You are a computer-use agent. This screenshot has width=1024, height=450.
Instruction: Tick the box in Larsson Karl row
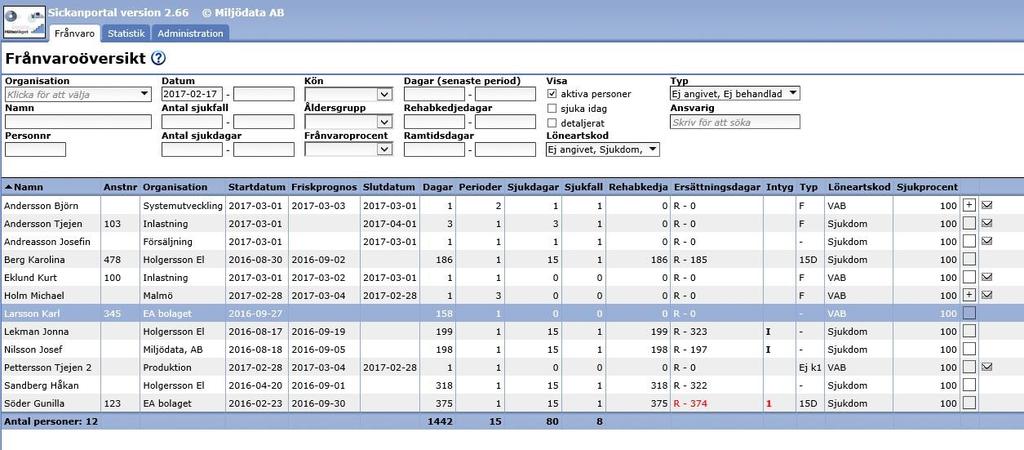click(969, 313)
